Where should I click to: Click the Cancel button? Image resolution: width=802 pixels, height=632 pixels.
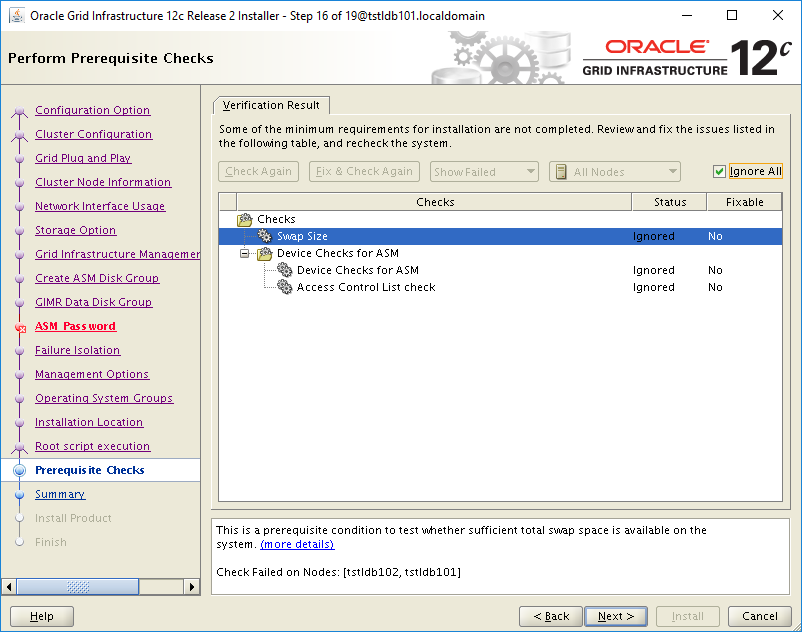pyautogui.click(x=760, y=616)
